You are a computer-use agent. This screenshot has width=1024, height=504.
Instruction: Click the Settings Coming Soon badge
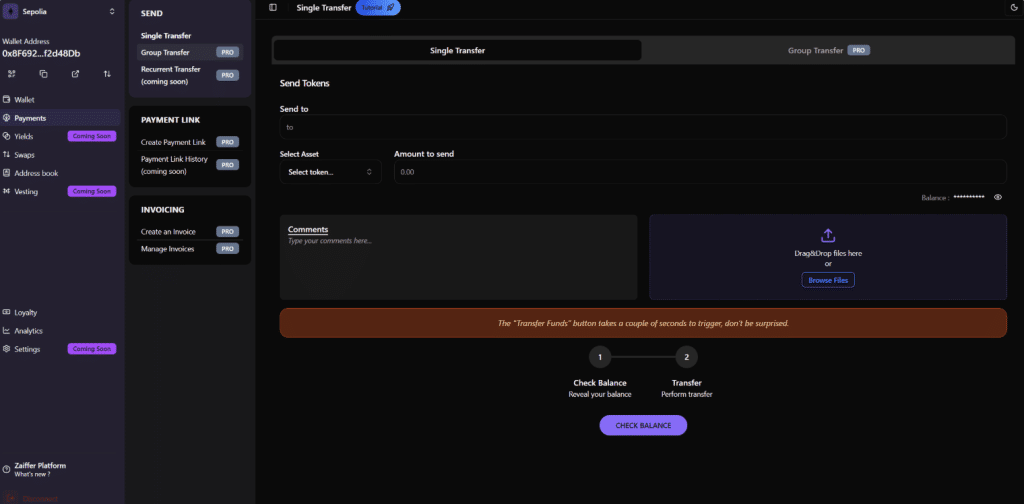(92, 349)
